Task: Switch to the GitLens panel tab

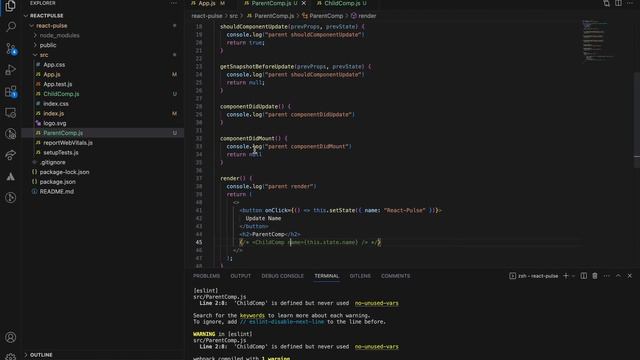Action: (x=360, y=276)
